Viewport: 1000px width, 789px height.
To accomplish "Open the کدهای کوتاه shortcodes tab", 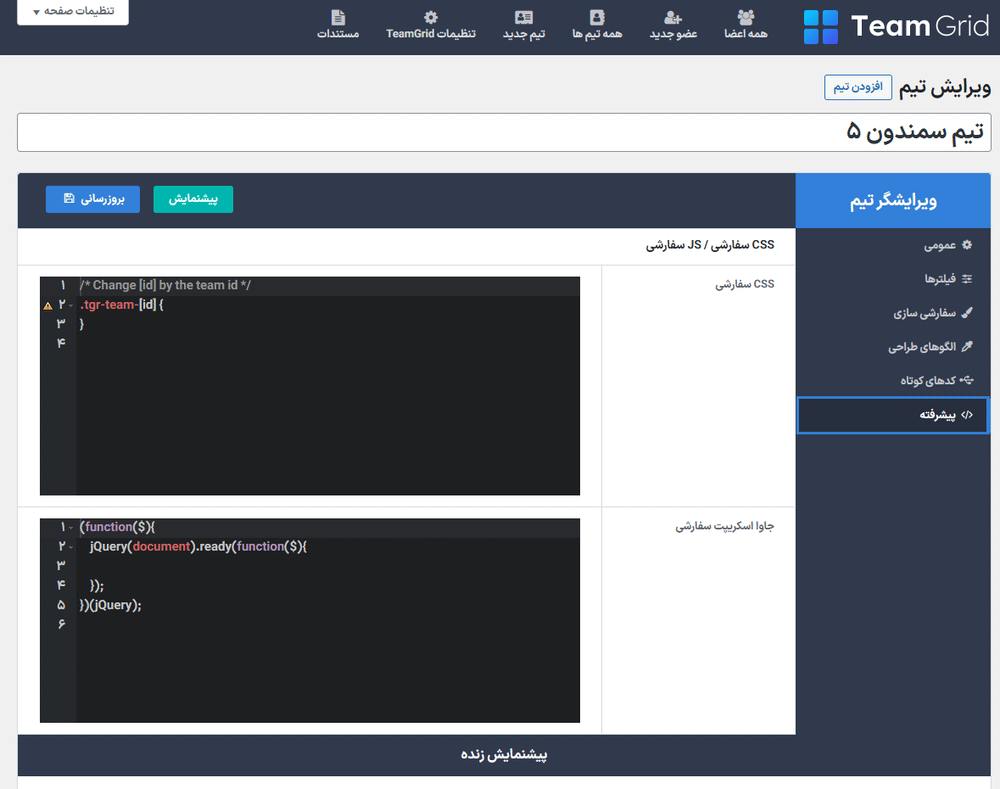I will point(929,381).
